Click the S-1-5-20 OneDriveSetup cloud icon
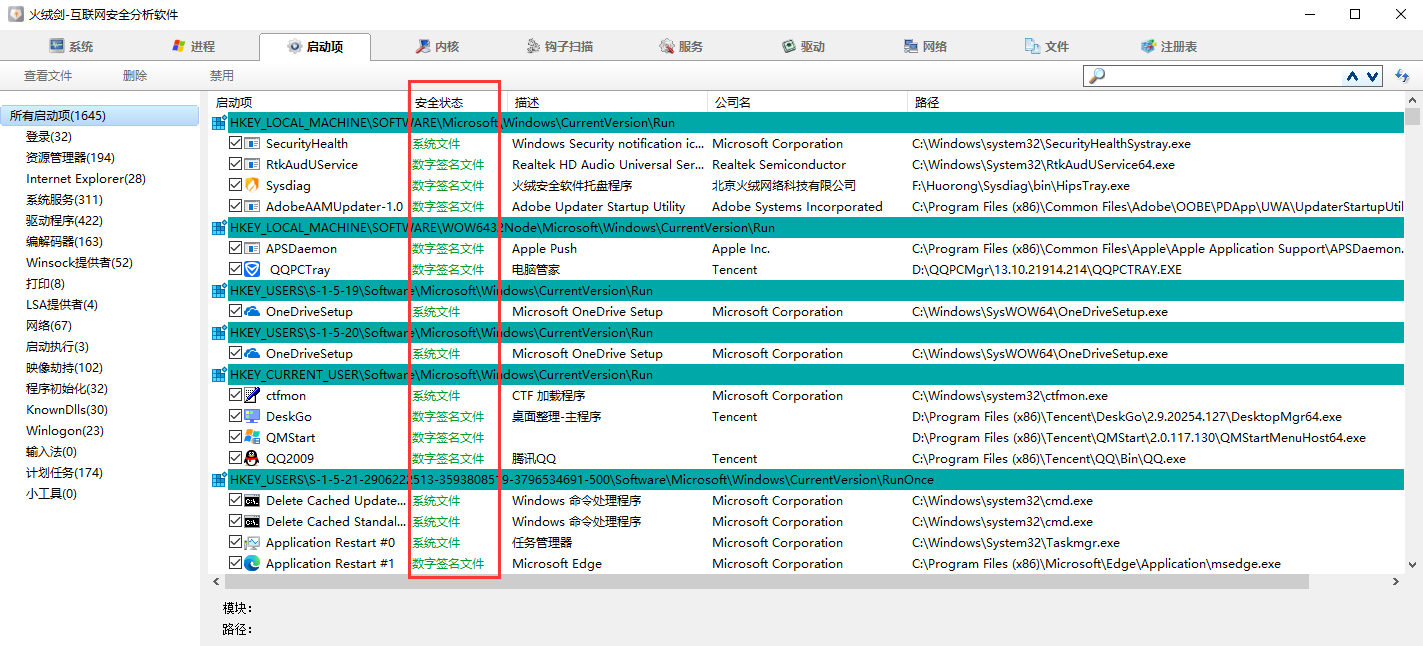The image size is (1423, 646). [x=252, y=354]
